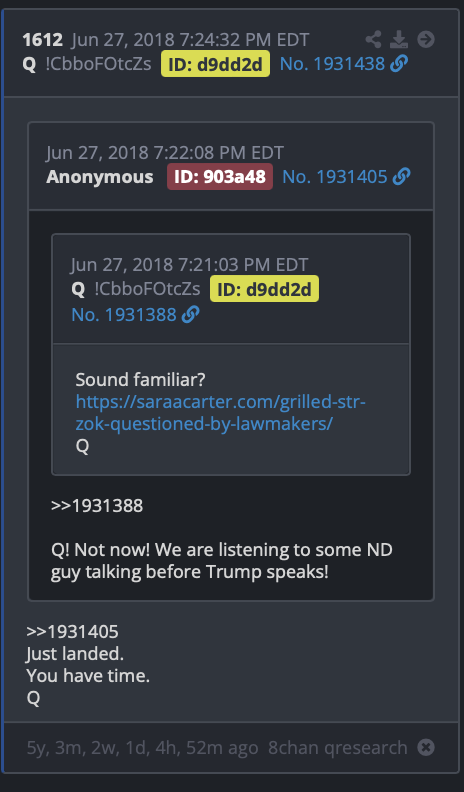Open the post No. 1931405 link
The image size is (464, 792).
[x=335, y=176]
